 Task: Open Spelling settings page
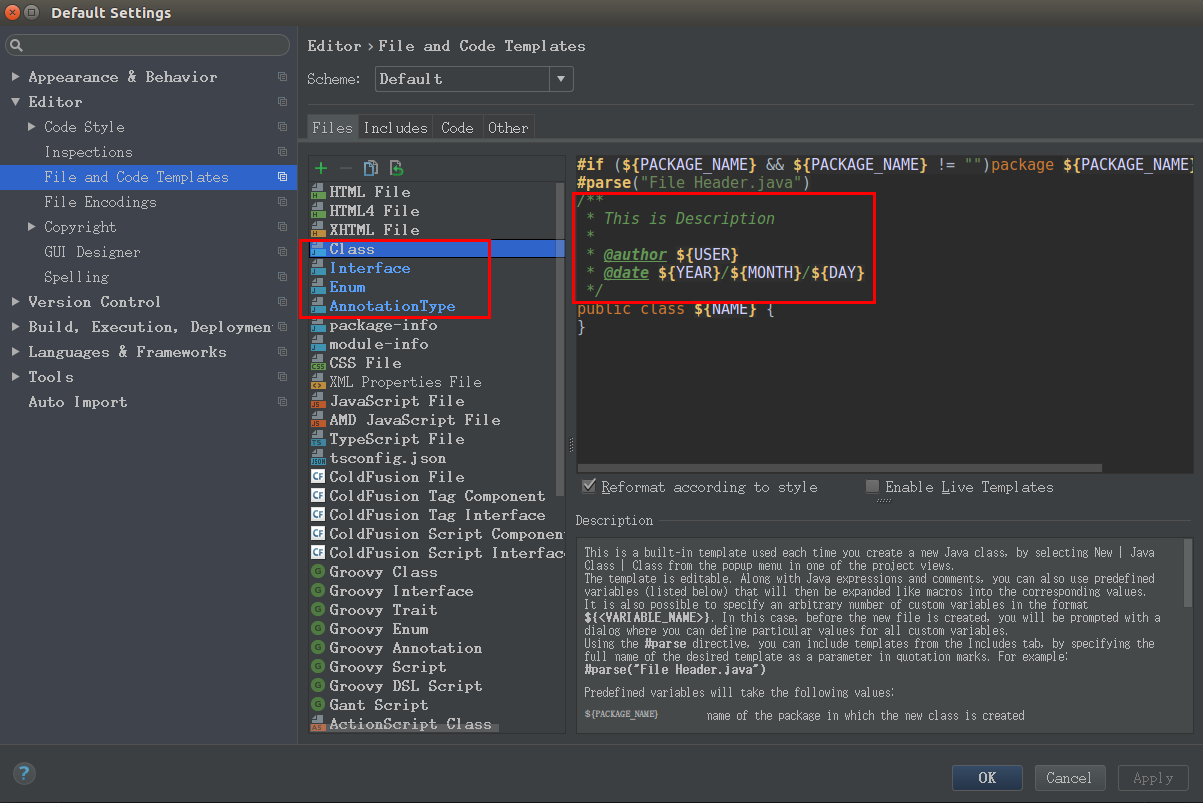(77, 277)
